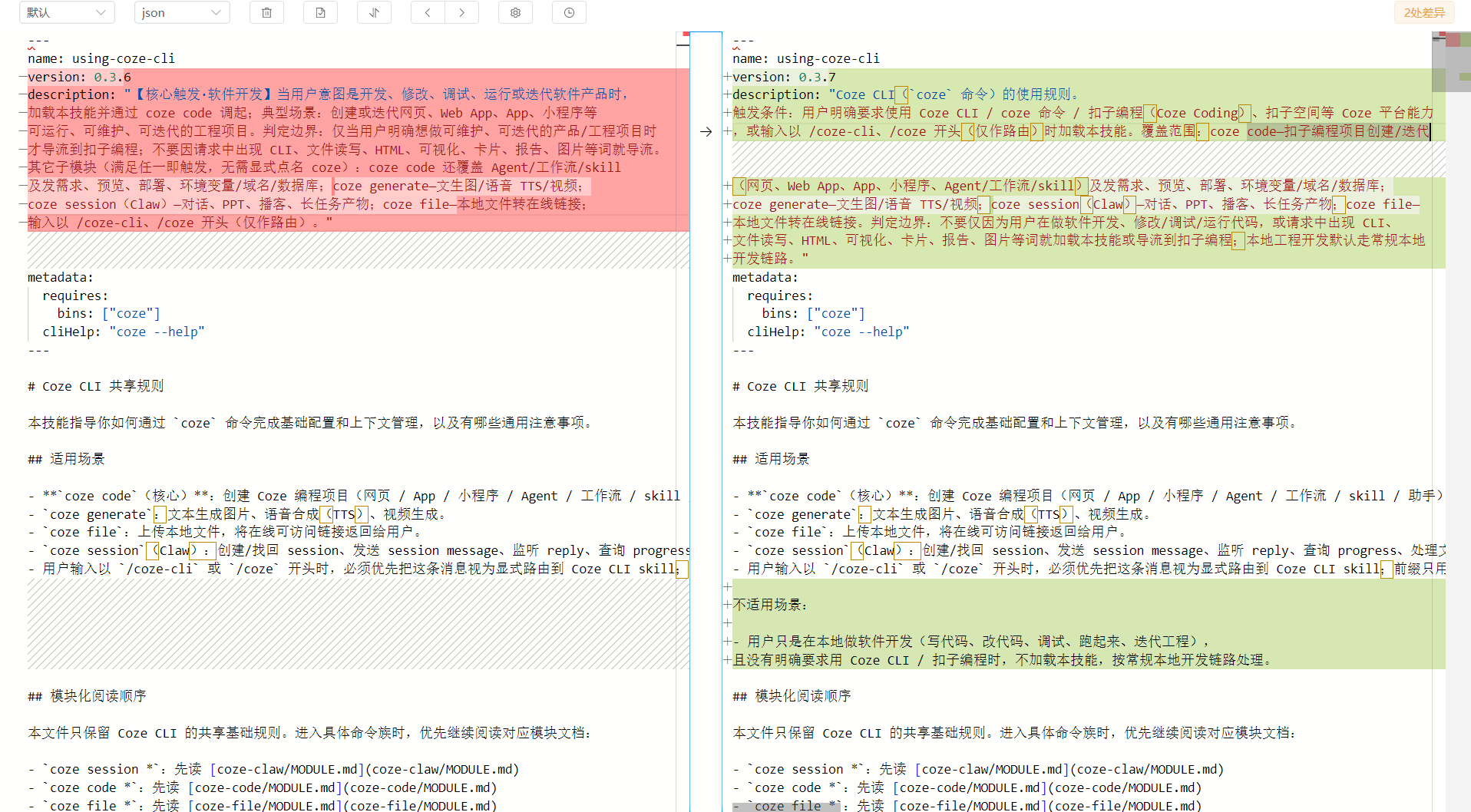Click 'name: using-coze-cli' in right pane

pyautogui.click(x=806, y=58)
